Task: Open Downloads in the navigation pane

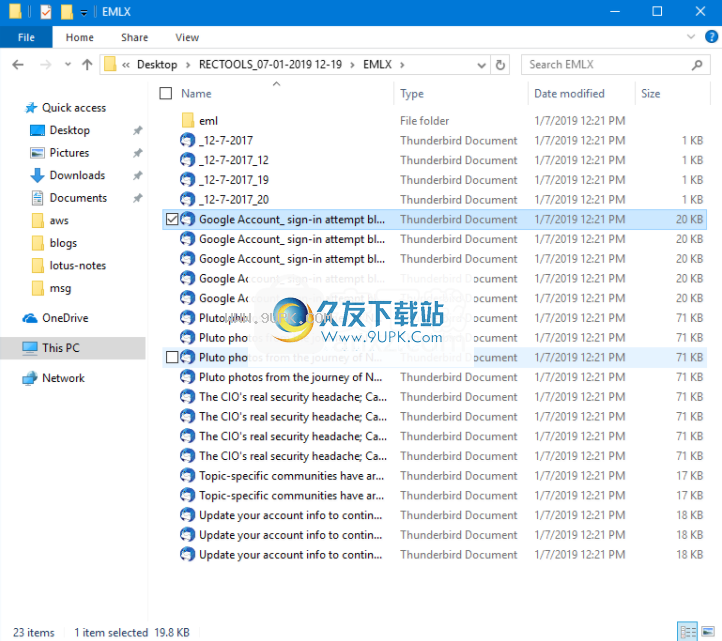Action: [77, 175]
